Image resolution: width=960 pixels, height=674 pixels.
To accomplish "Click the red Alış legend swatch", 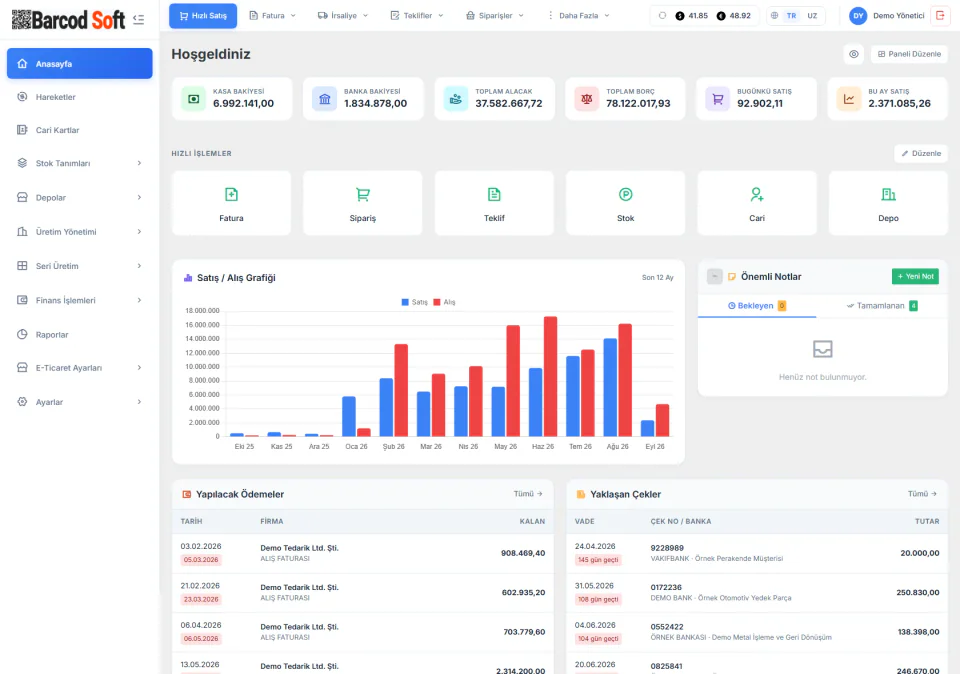I will pos(437,302).
